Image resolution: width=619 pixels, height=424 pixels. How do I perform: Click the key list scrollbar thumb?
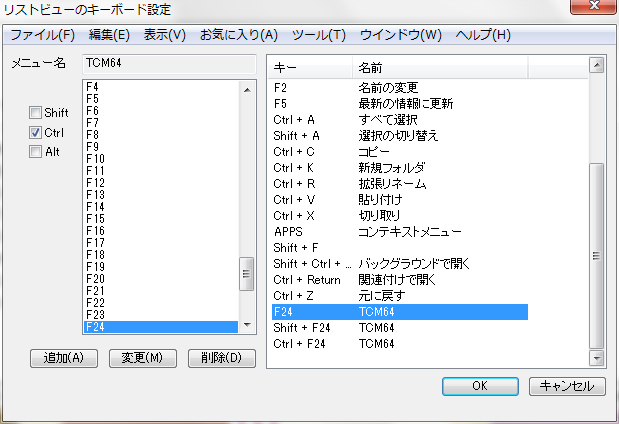pos(247,274)
